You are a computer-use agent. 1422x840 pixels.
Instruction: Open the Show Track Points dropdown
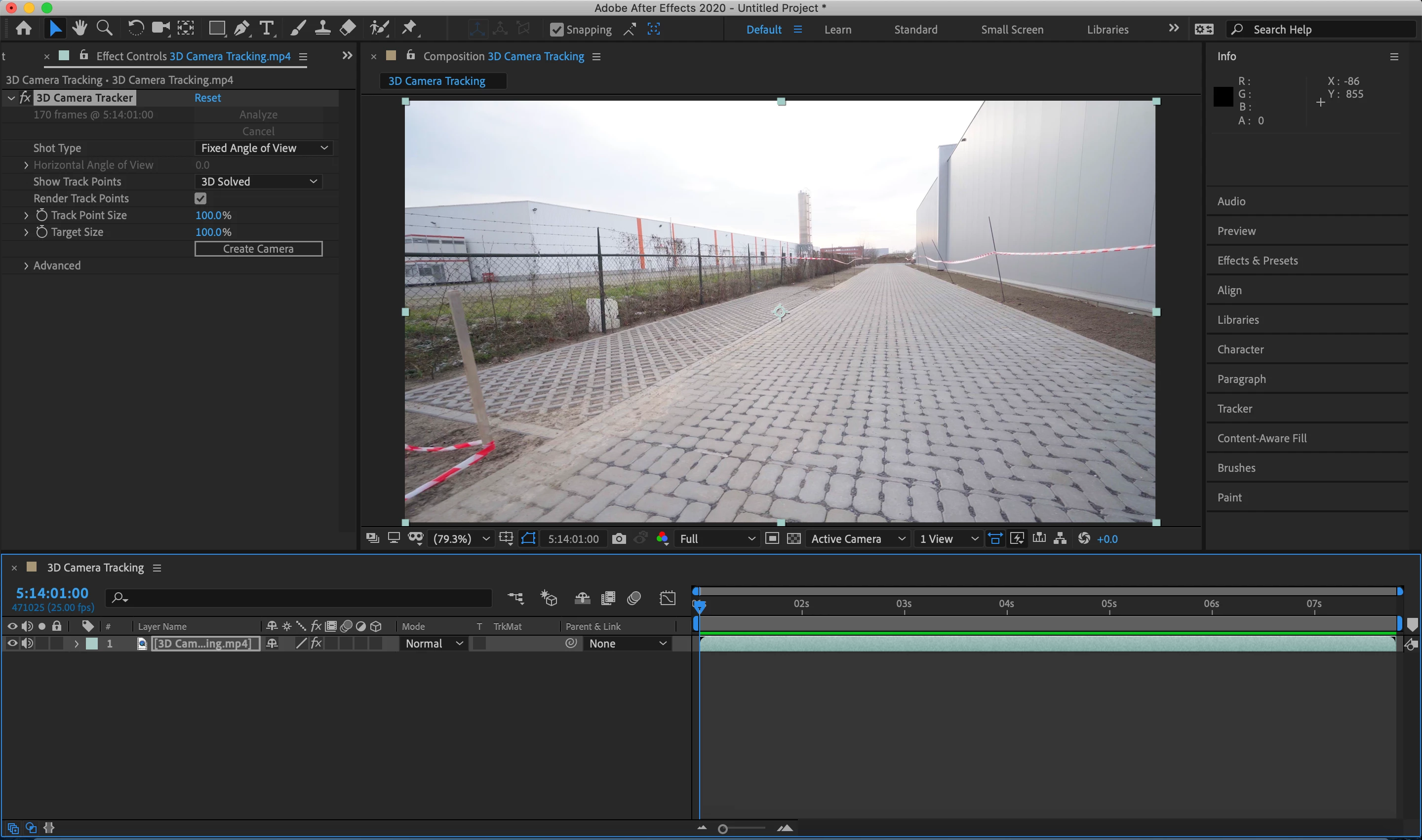[259, 181]
